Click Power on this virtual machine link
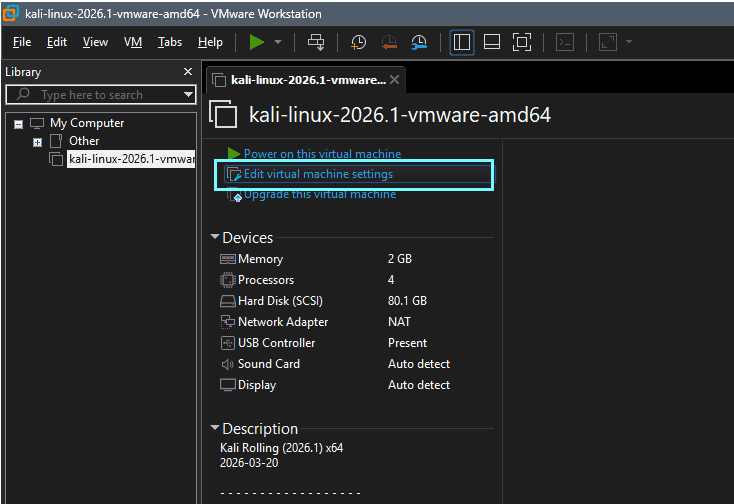The height and width of the screenshot is (504, 734). pyautogui.click(x=322, y=153)
